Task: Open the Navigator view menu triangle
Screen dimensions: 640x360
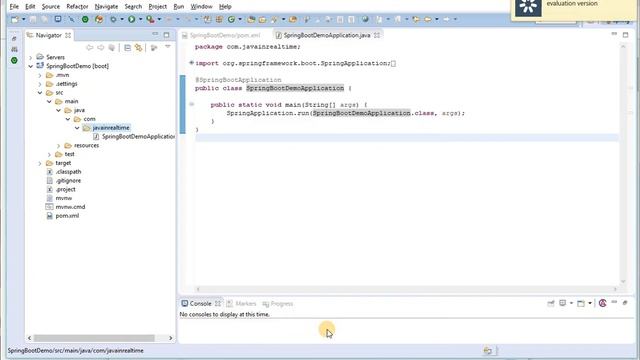Action: click(x=168, y=47)
